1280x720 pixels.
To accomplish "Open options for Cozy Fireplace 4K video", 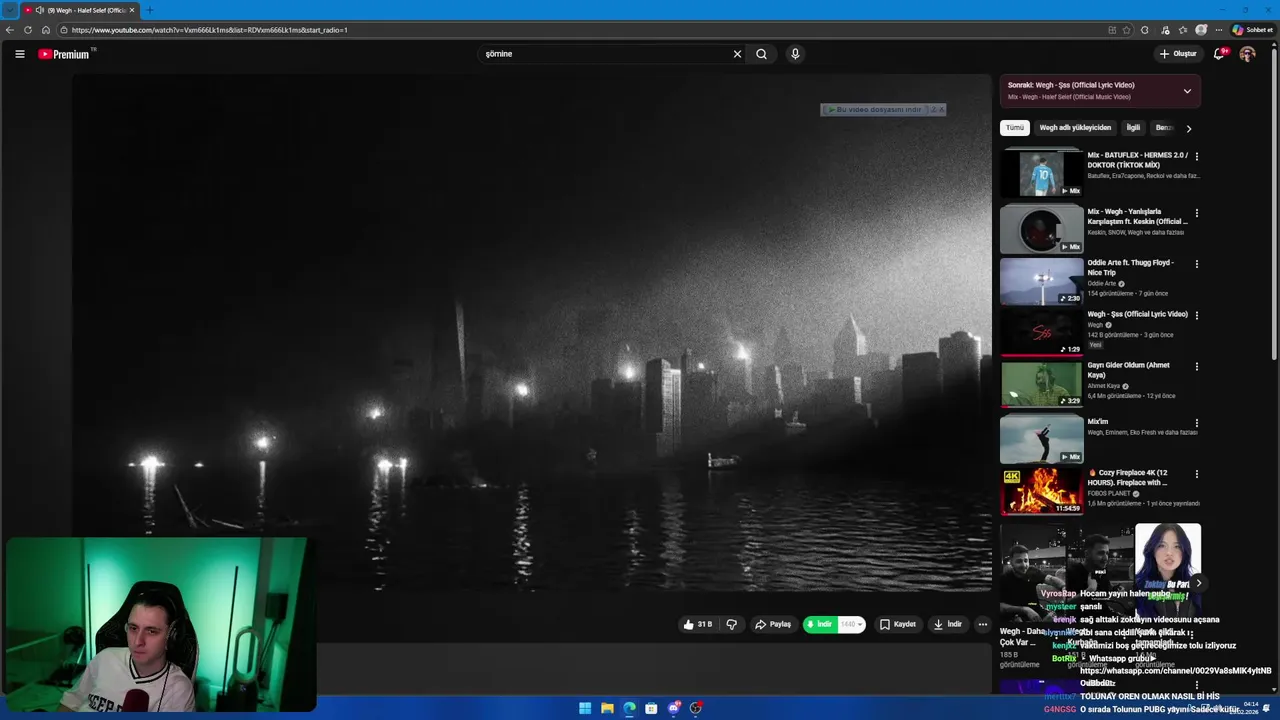I will (1197, 474).
